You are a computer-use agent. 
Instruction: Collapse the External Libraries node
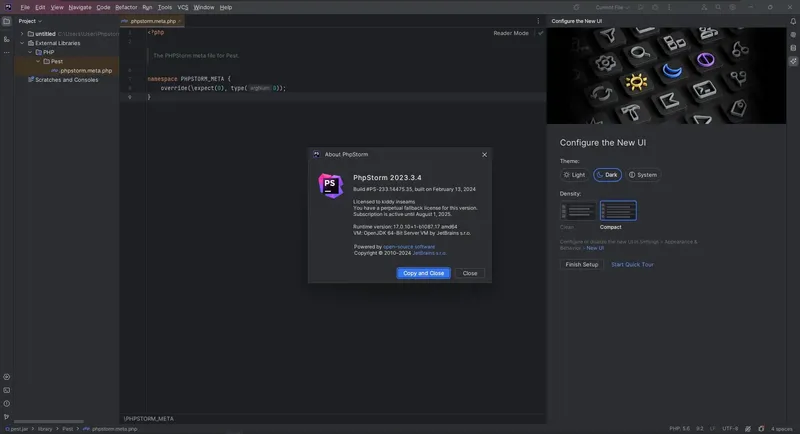tap(22, 43)
